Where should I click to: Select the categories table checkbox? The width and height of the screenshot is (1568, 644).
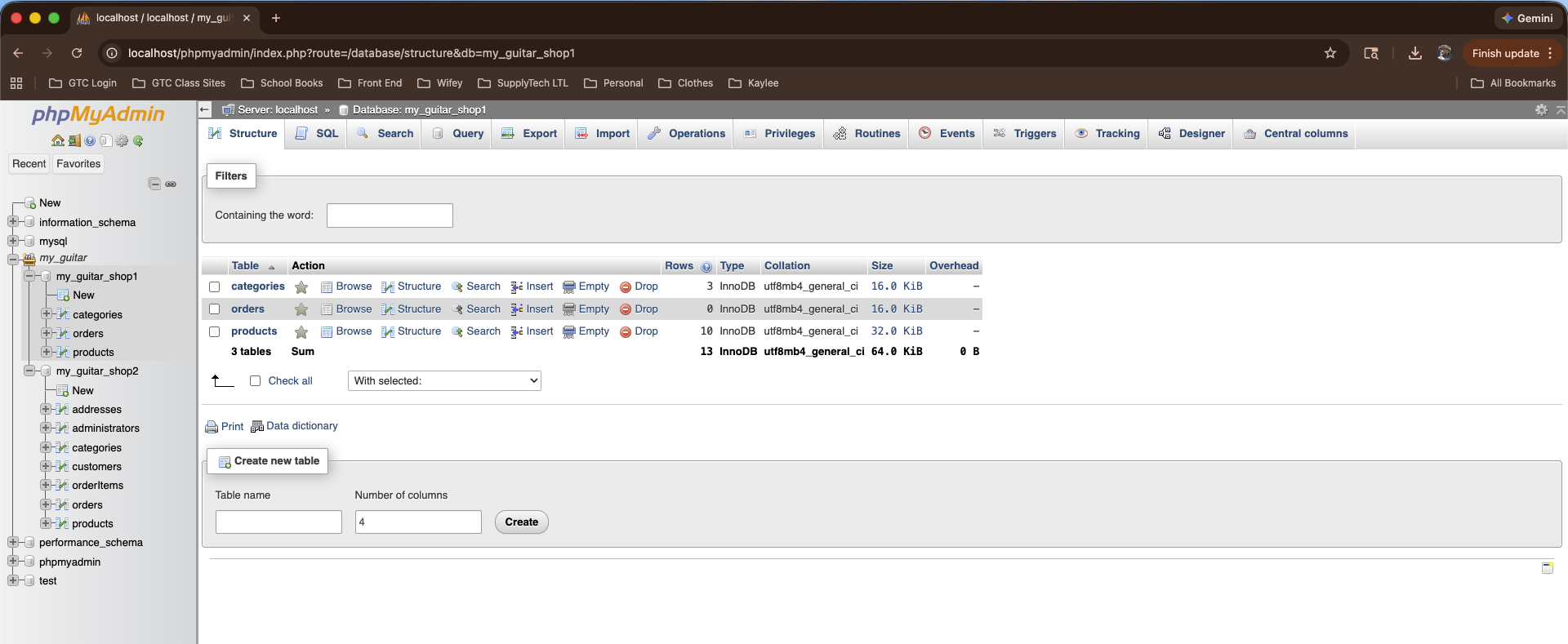coord(215,287)
